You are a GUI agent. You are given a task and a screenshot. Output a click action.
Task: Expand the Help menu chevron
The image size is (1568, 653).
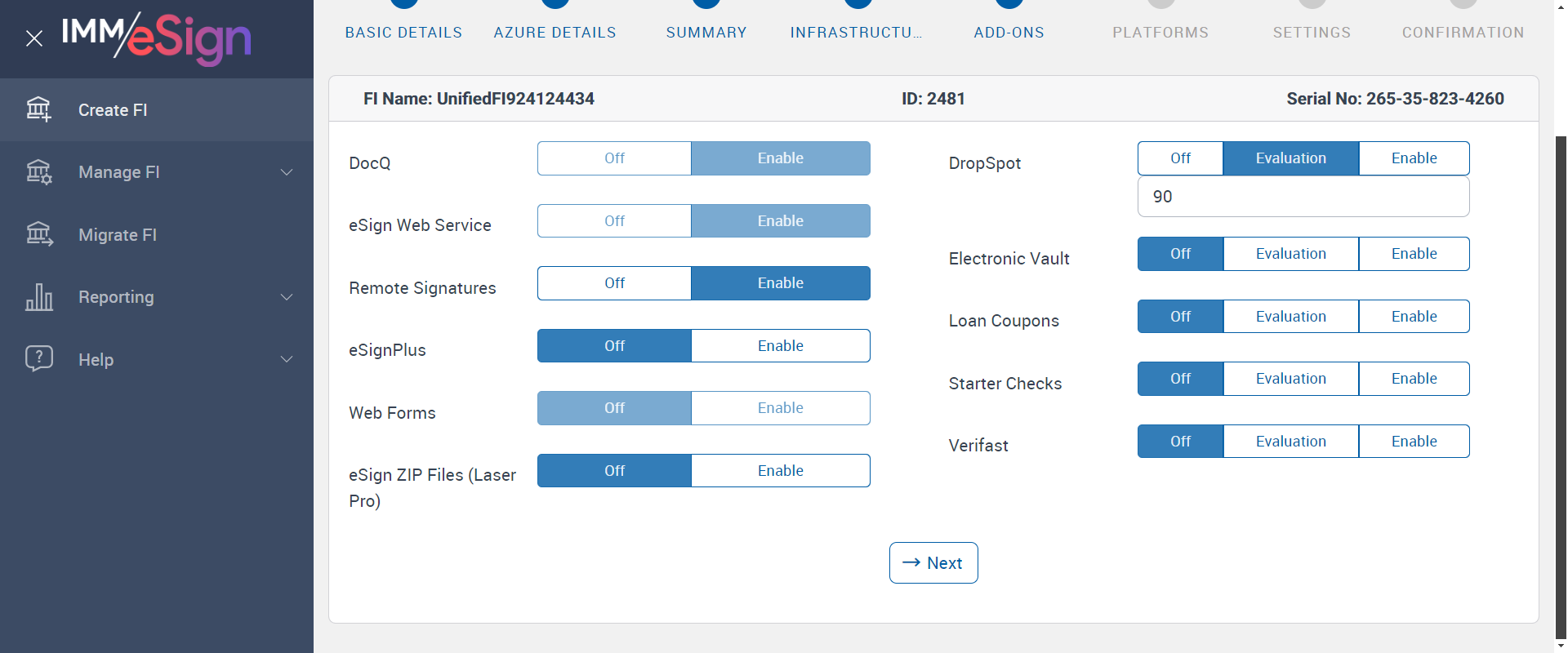click(287, 359)
